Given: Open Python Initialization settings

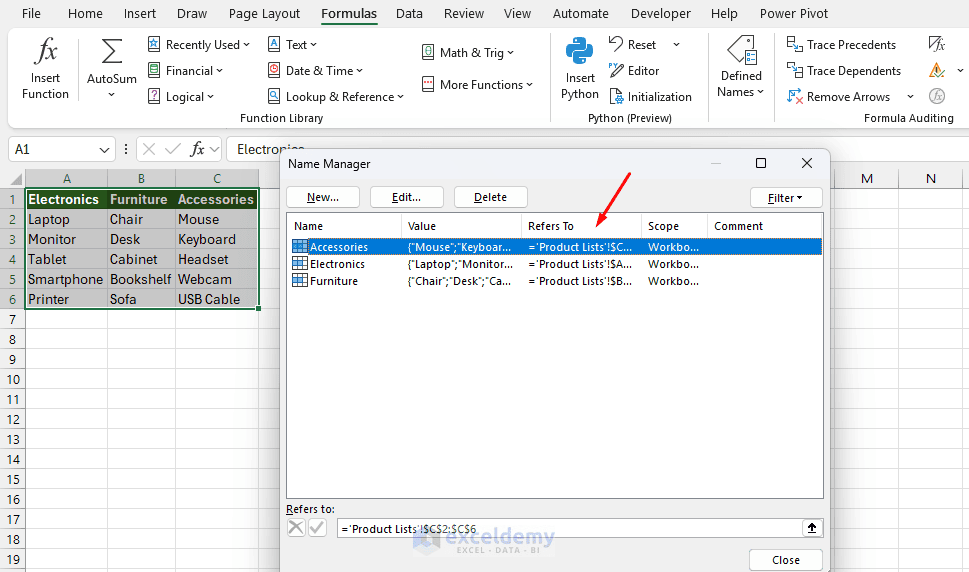Looking at the screenshot, I should 651,96.
